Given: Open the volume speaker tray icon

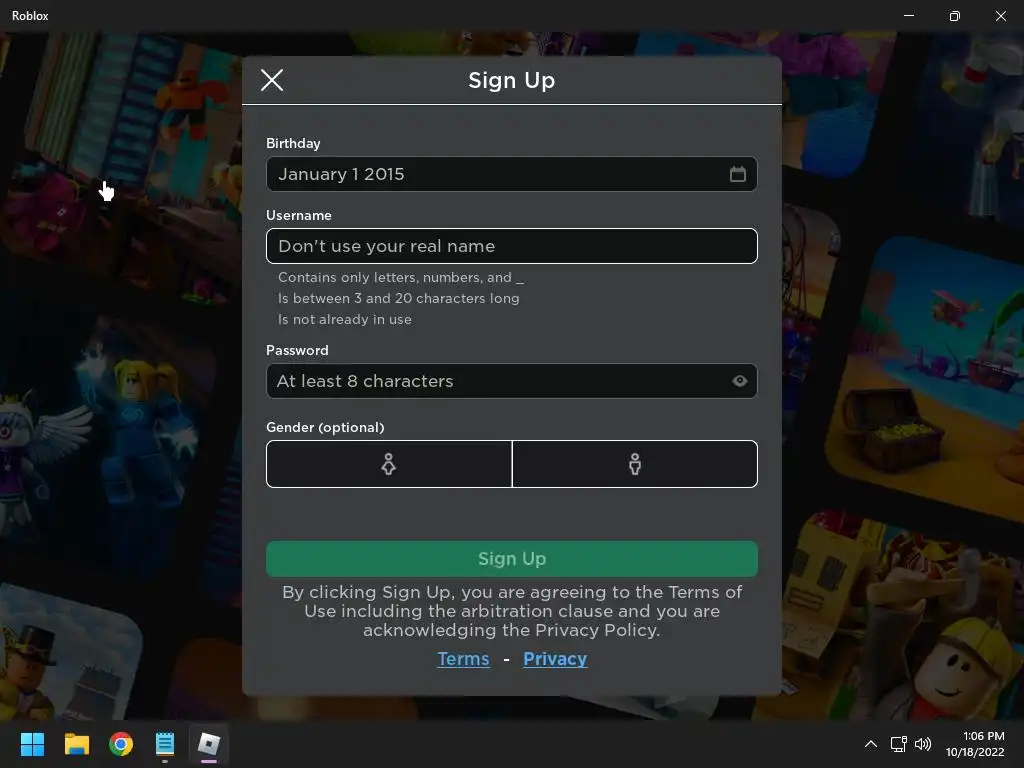Looking at the screenshot, I should pyautogui.click(x=923, y=744).
